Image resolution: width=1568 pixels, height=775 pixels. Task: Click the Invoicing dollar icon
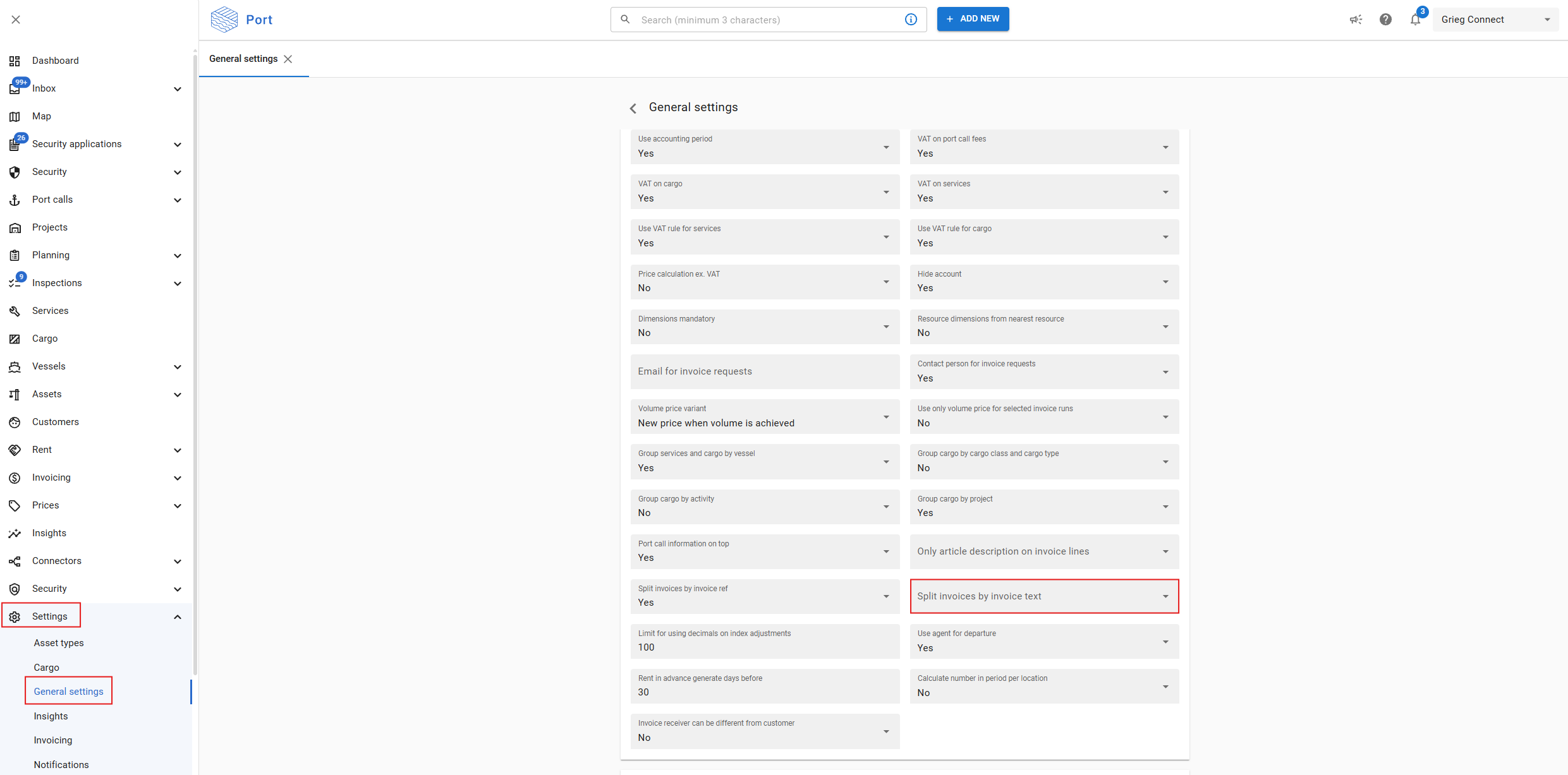pos(15,478)
